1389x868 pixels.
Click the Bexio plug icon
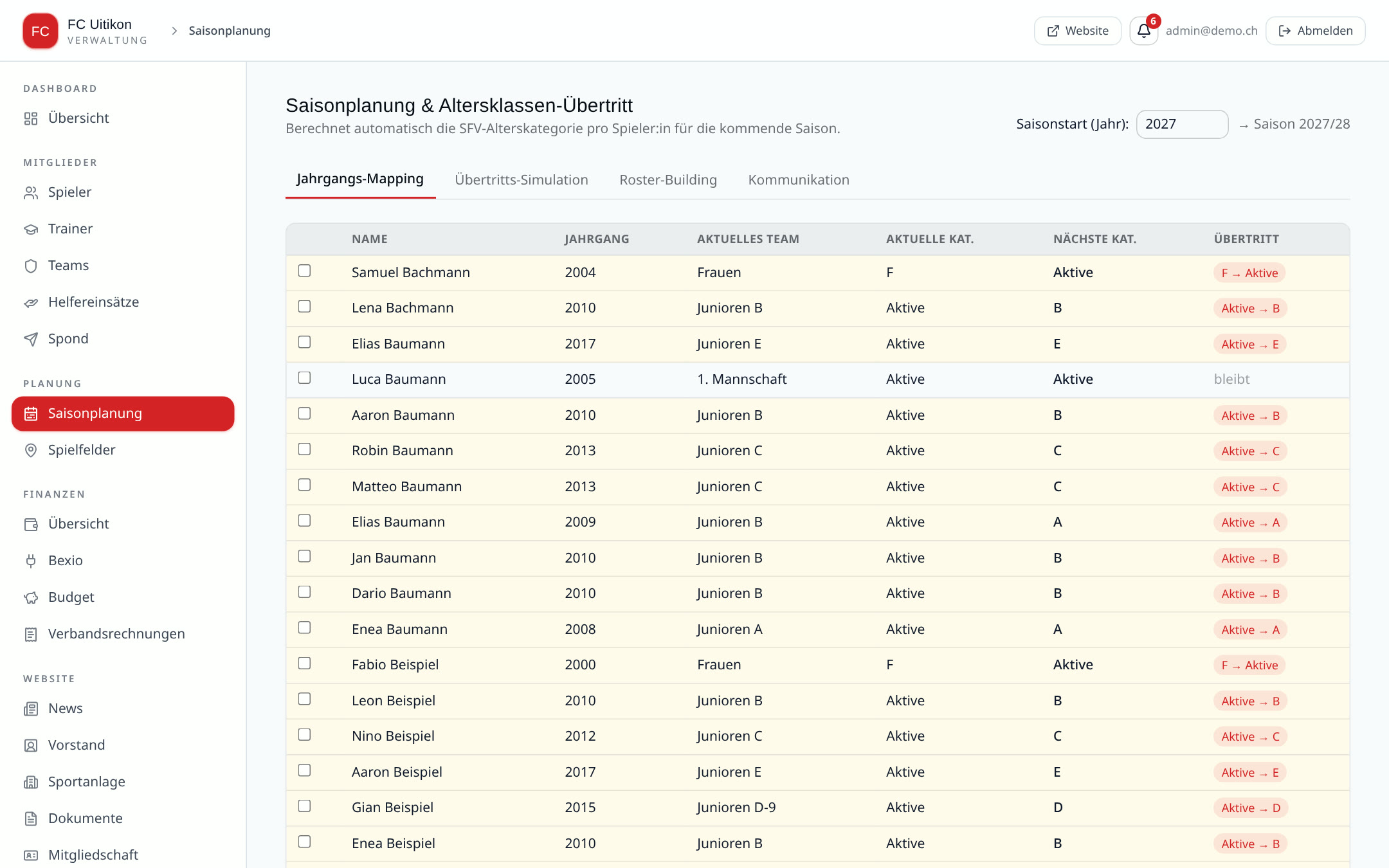pos(31,561)
